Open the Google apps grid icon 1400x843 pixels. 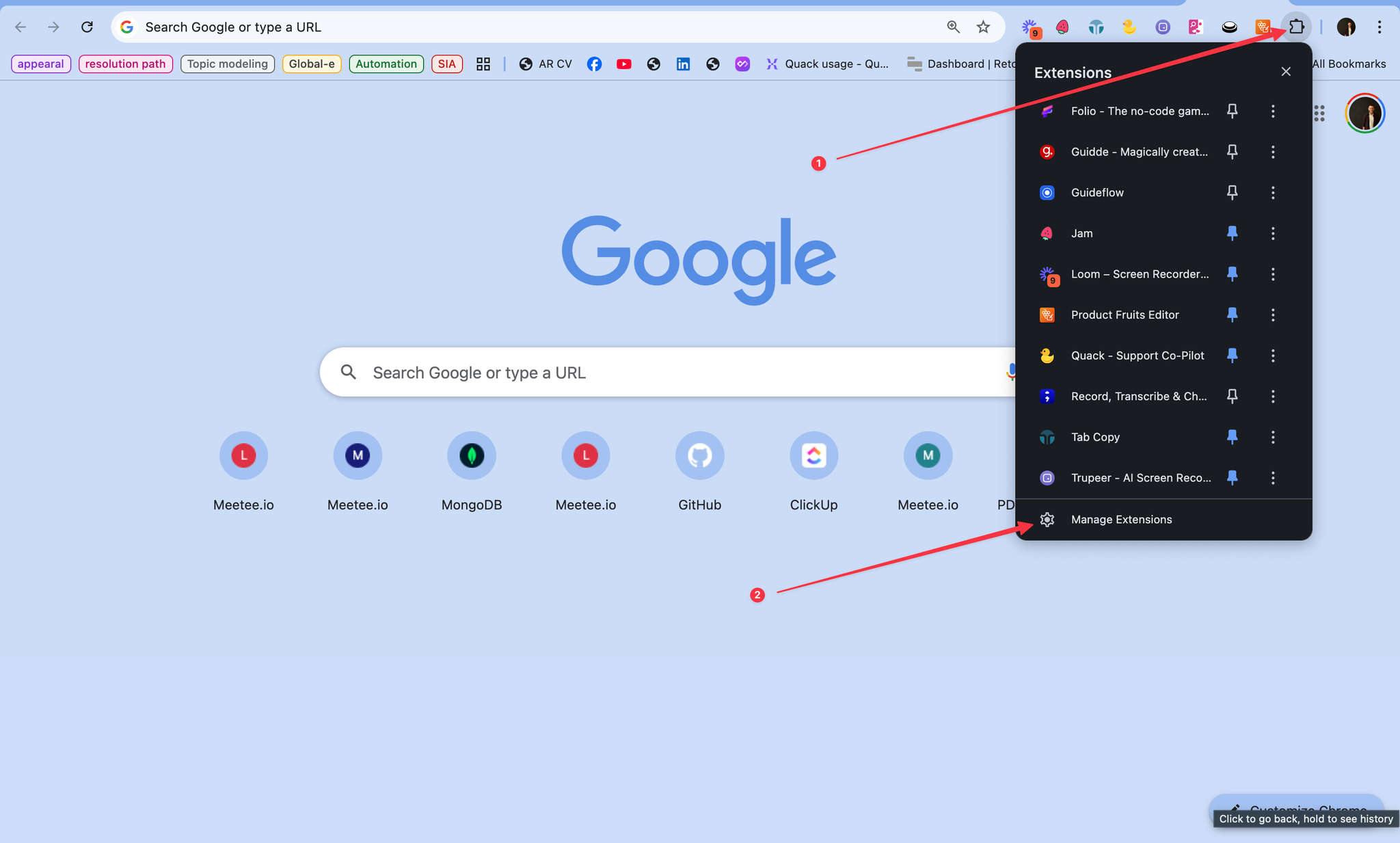[x=1319, y=113]
